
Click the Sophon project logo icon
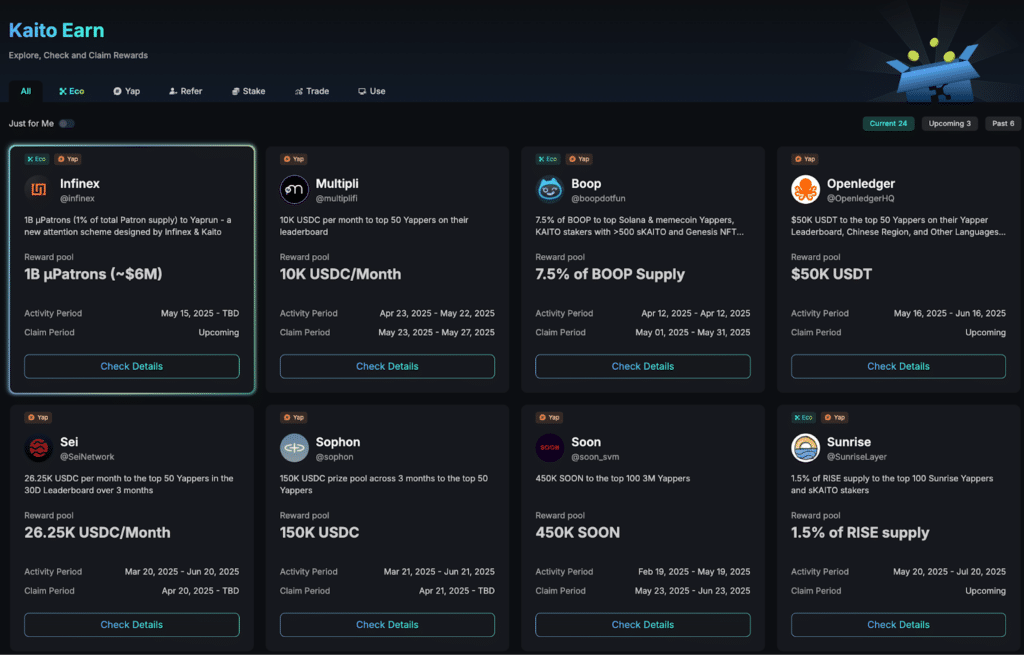pyautogui.click(x=294, y=448)
